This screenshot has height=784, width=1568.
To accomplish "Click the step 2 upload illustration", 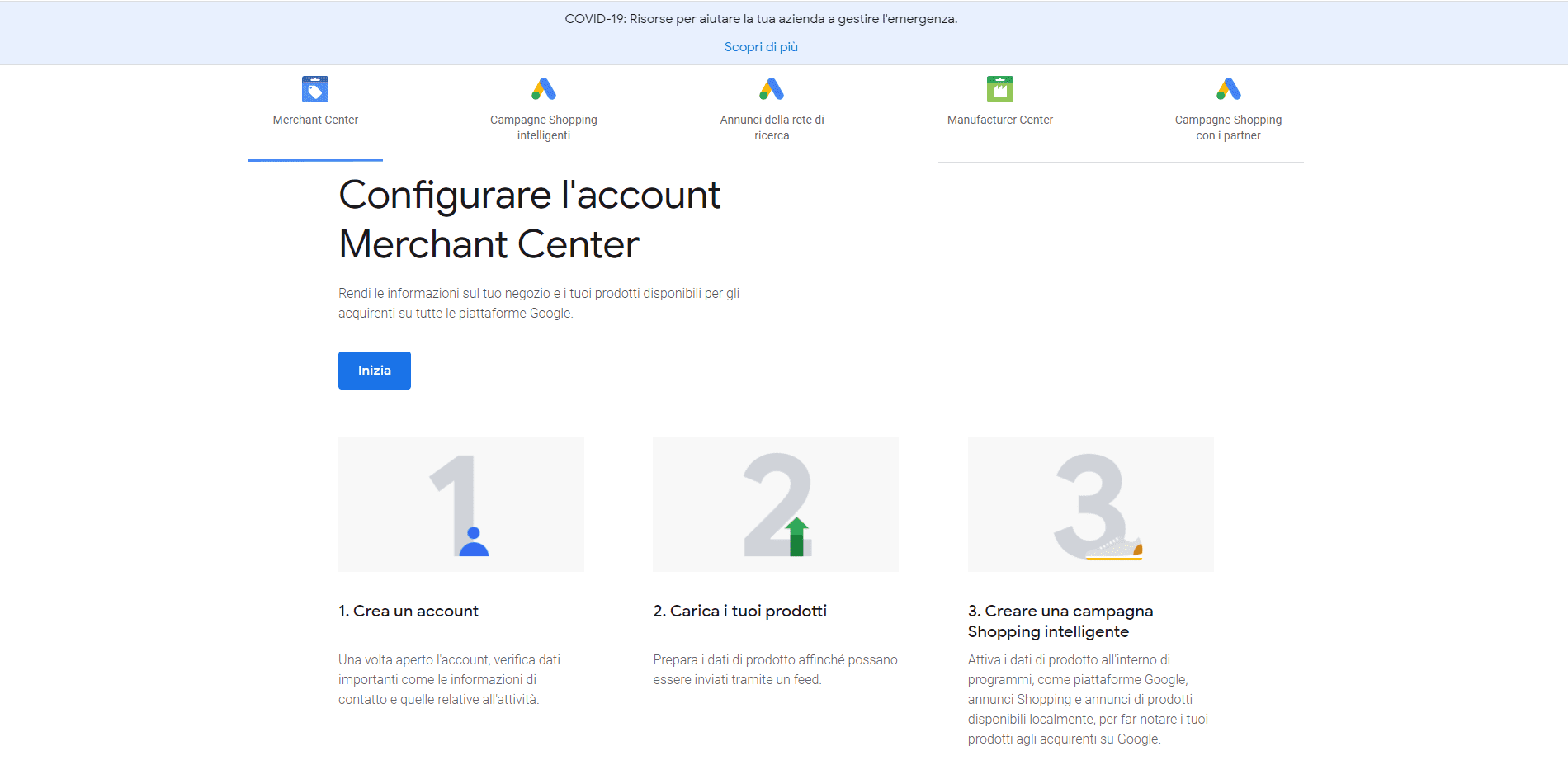I will point(776,504).
